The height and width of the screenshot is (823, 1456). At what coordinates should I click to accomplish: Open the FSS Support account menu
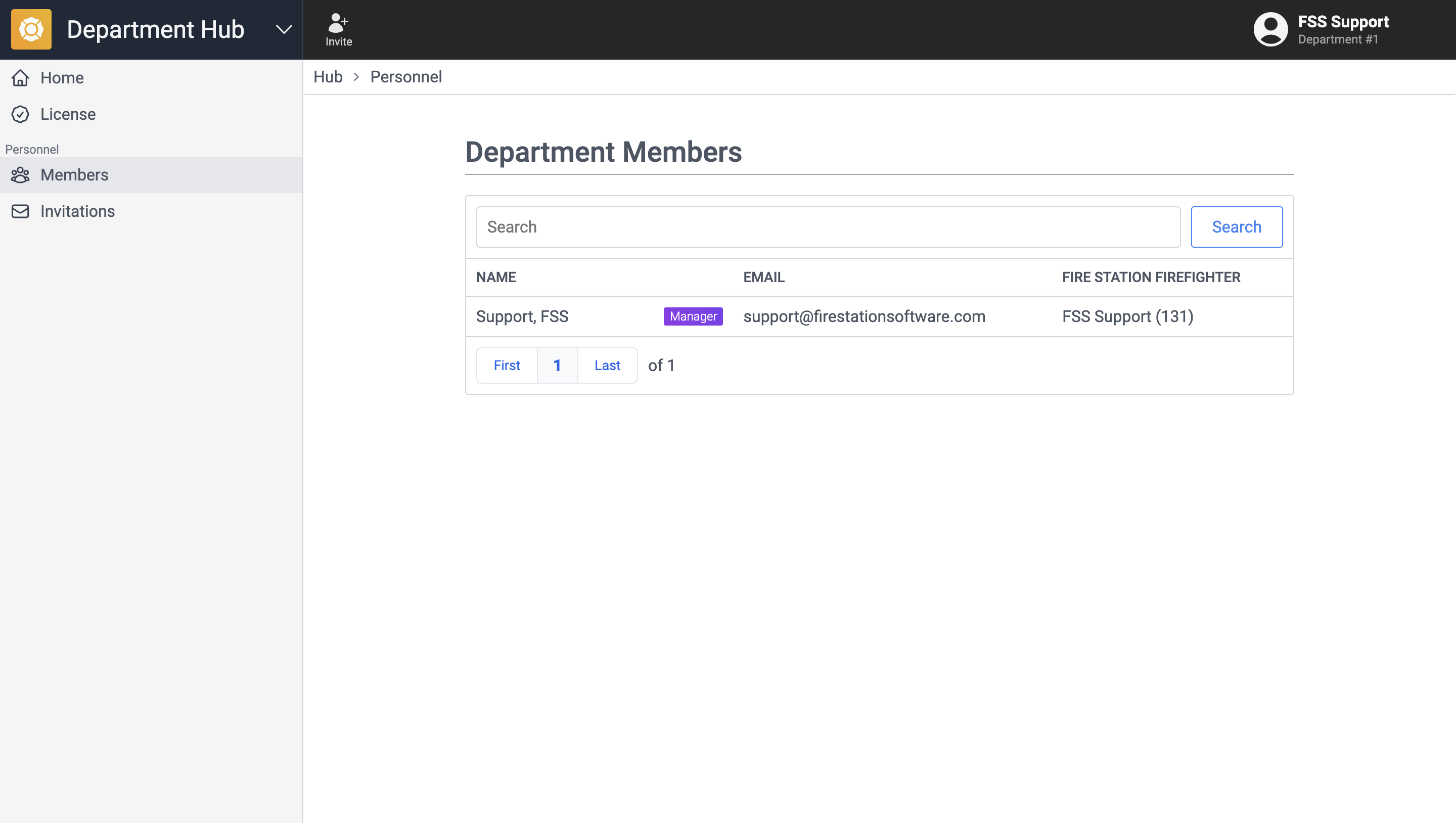1342,29
